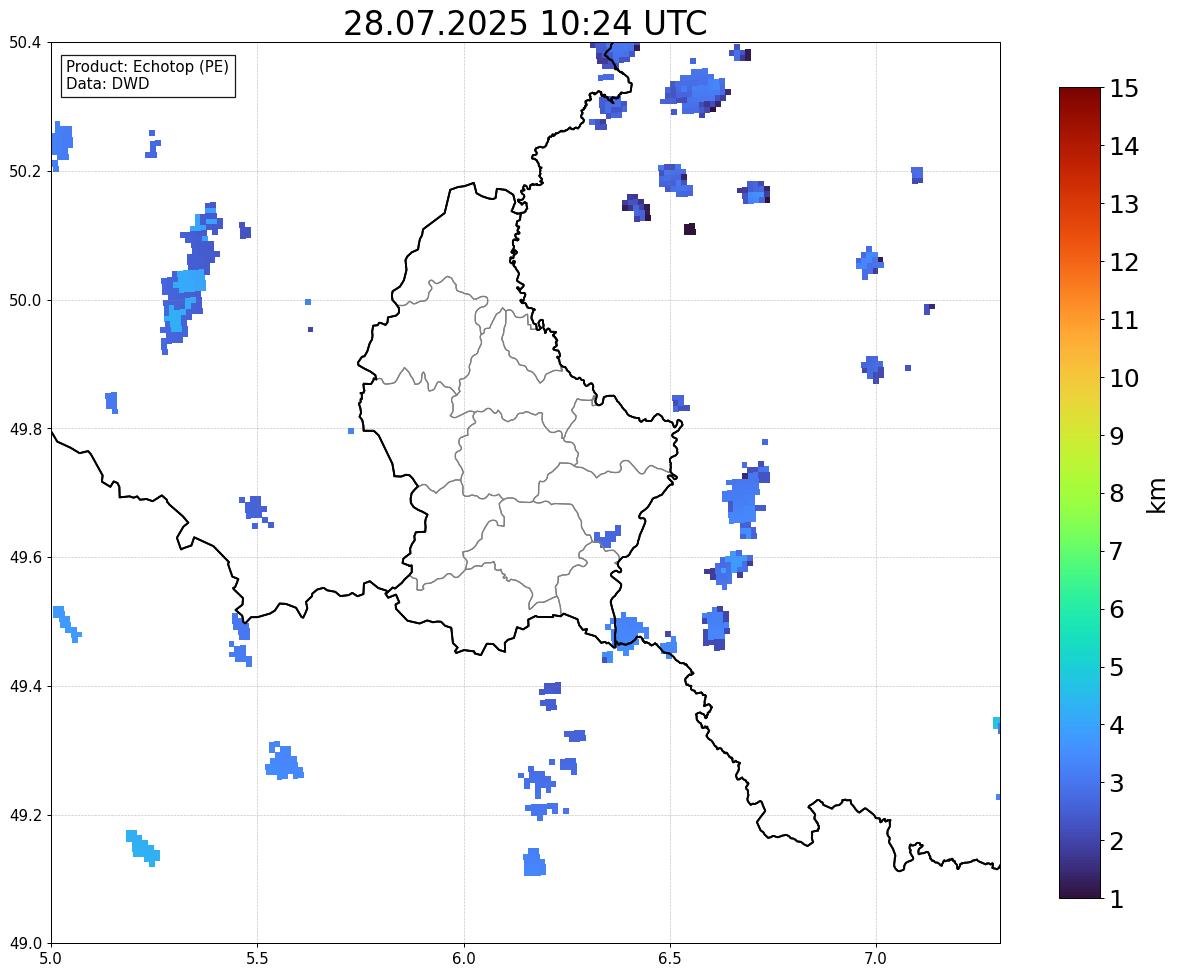
Task: Click longitude axis label 6.5
Action: pos(670,959)
